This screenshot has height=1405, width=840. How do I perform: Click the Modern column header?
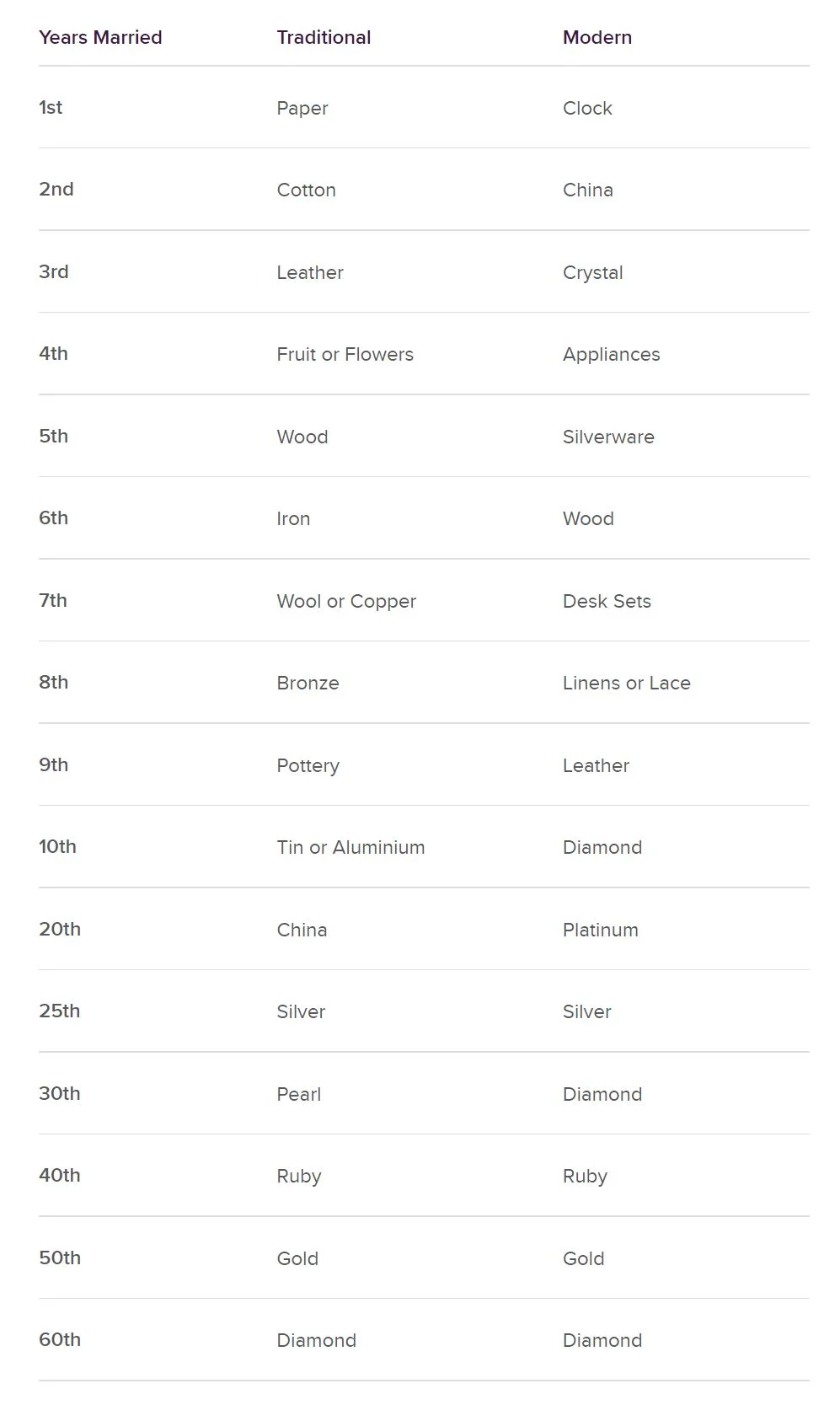coord(597,37)
